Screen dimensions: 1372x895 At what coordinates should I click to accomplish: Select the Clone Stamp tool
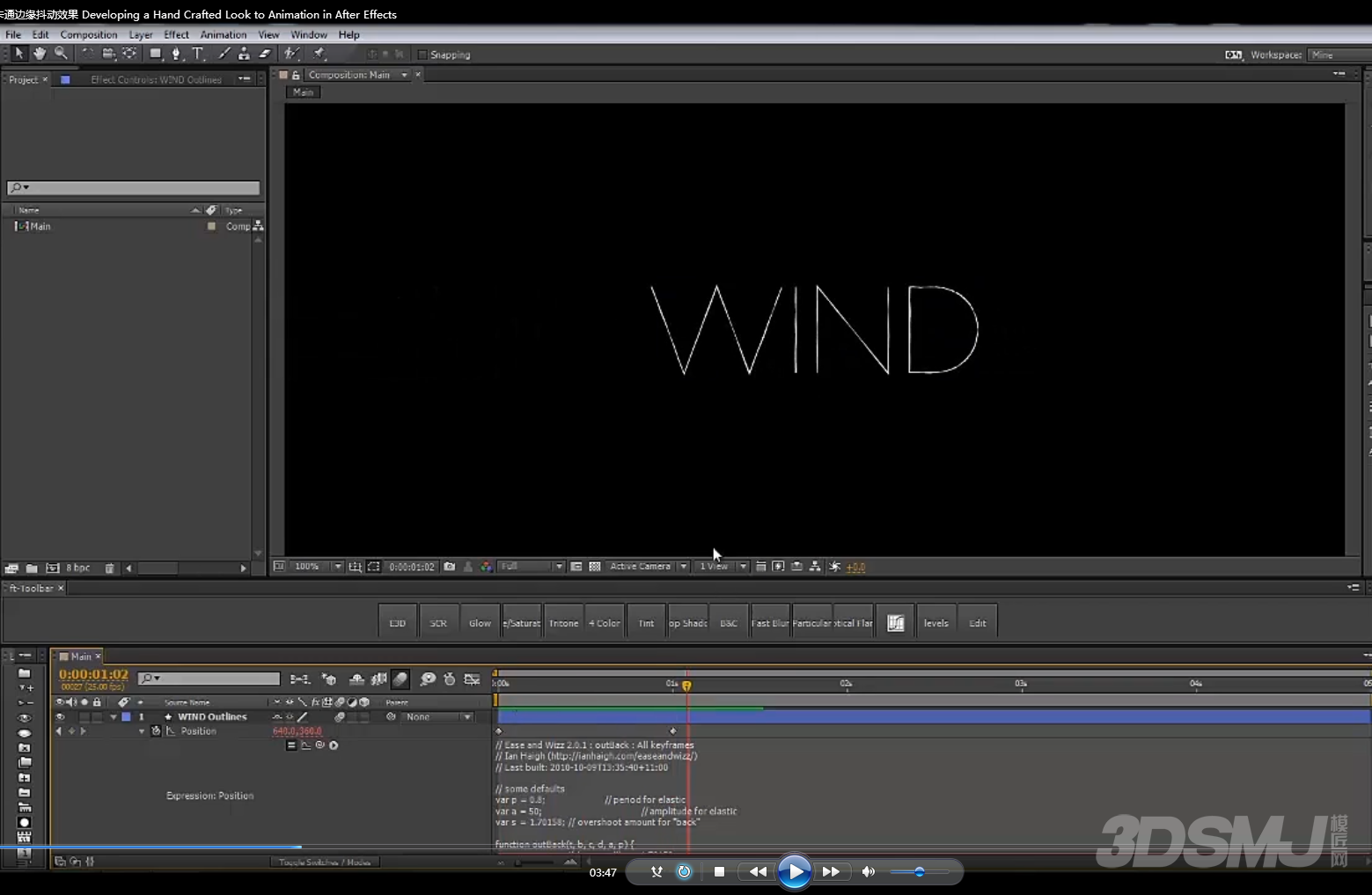click(x=244, y=54)
